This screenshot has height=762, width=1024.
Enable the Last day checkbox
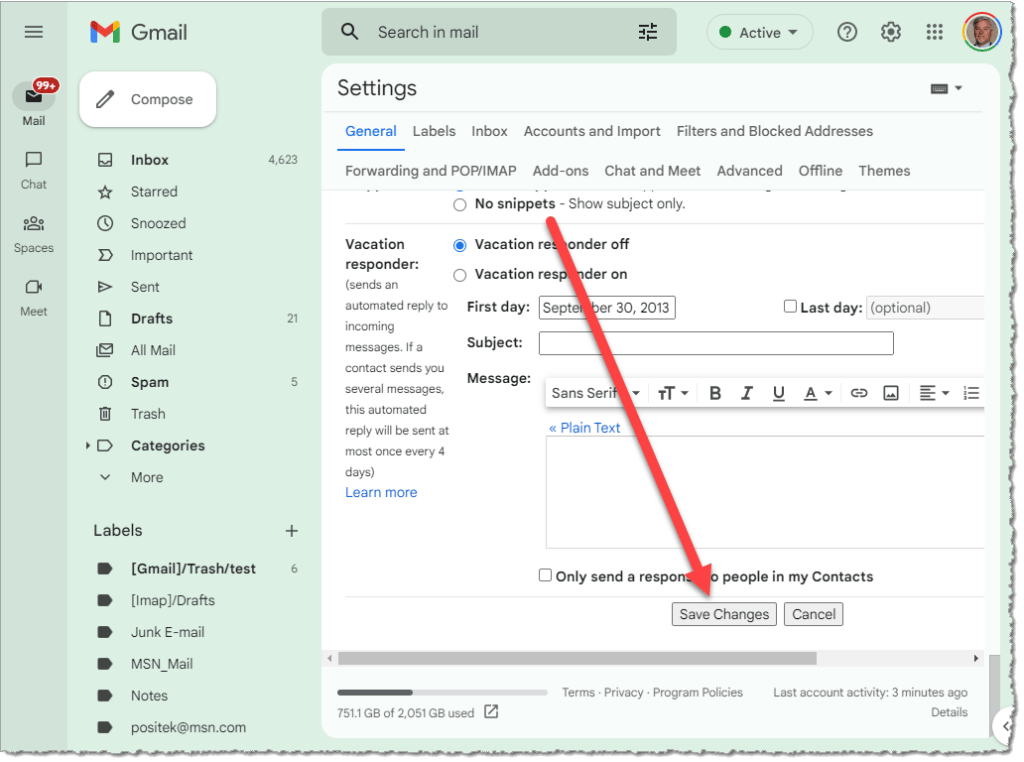tap(790, 307)
